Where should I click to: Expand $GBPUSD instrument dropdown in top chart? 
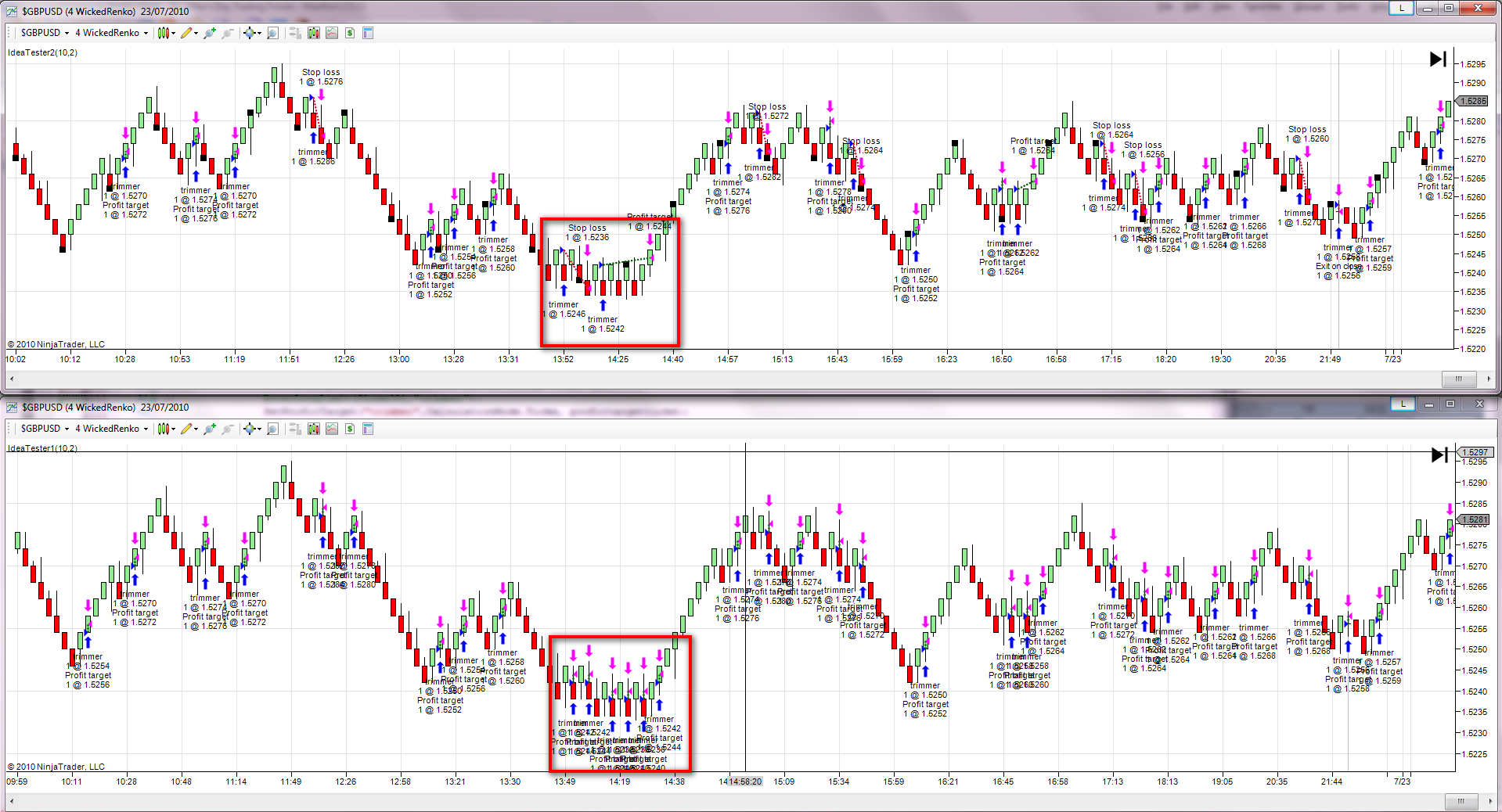[x=67, y=33]
